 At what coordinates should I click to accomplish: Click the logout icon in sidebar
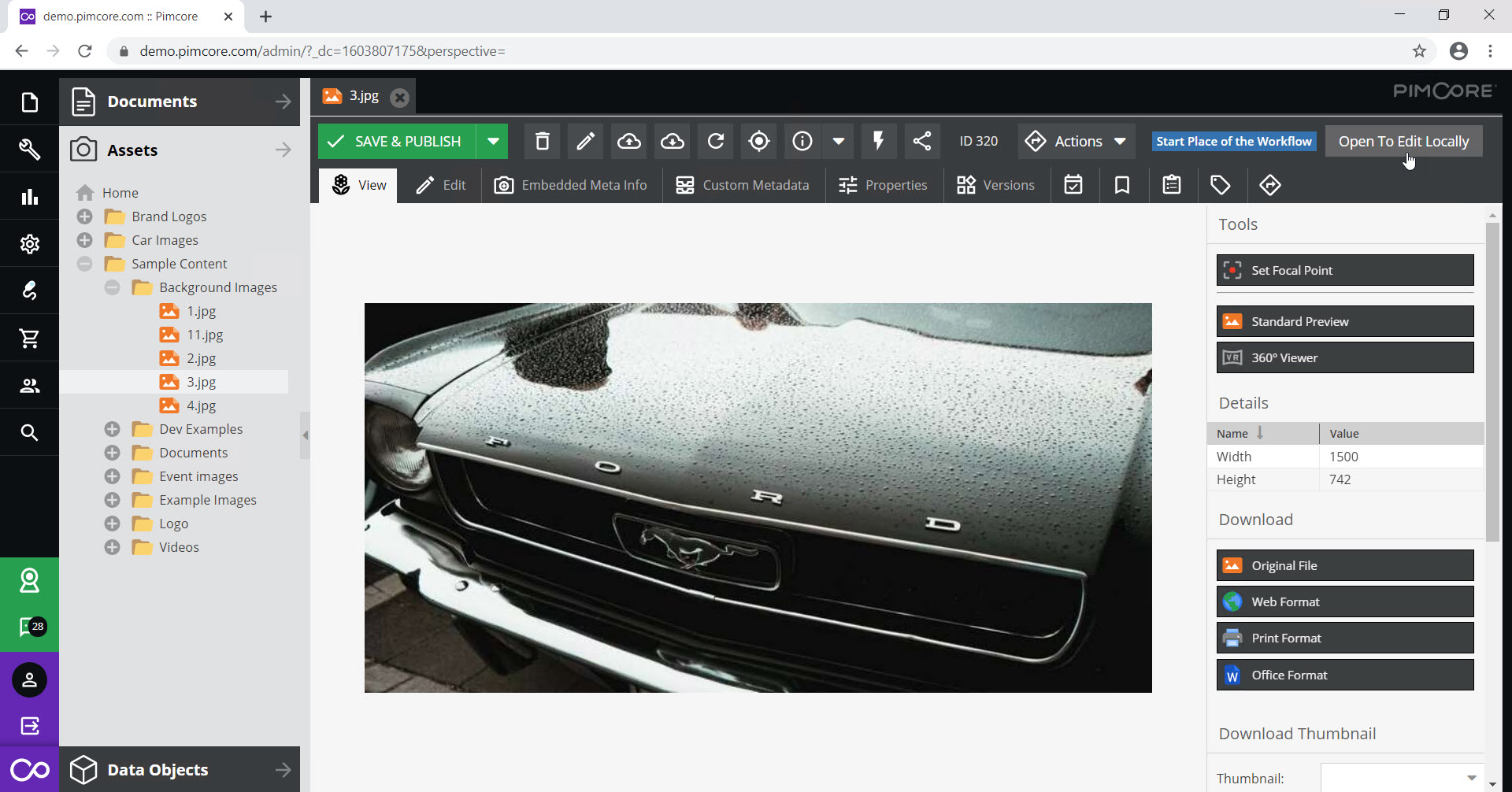click(29, 725)
